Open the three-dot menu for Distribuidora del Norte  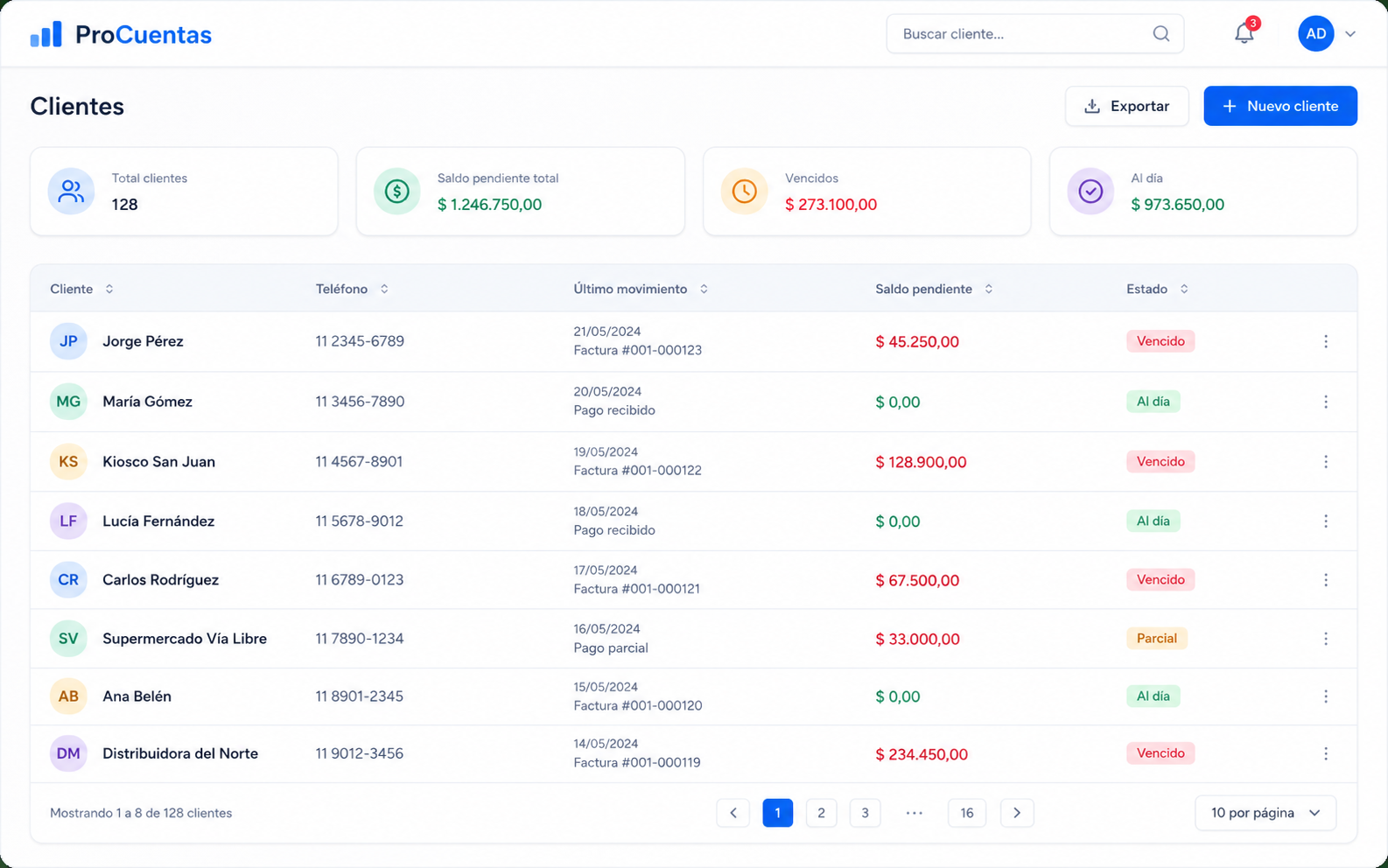1326,753
